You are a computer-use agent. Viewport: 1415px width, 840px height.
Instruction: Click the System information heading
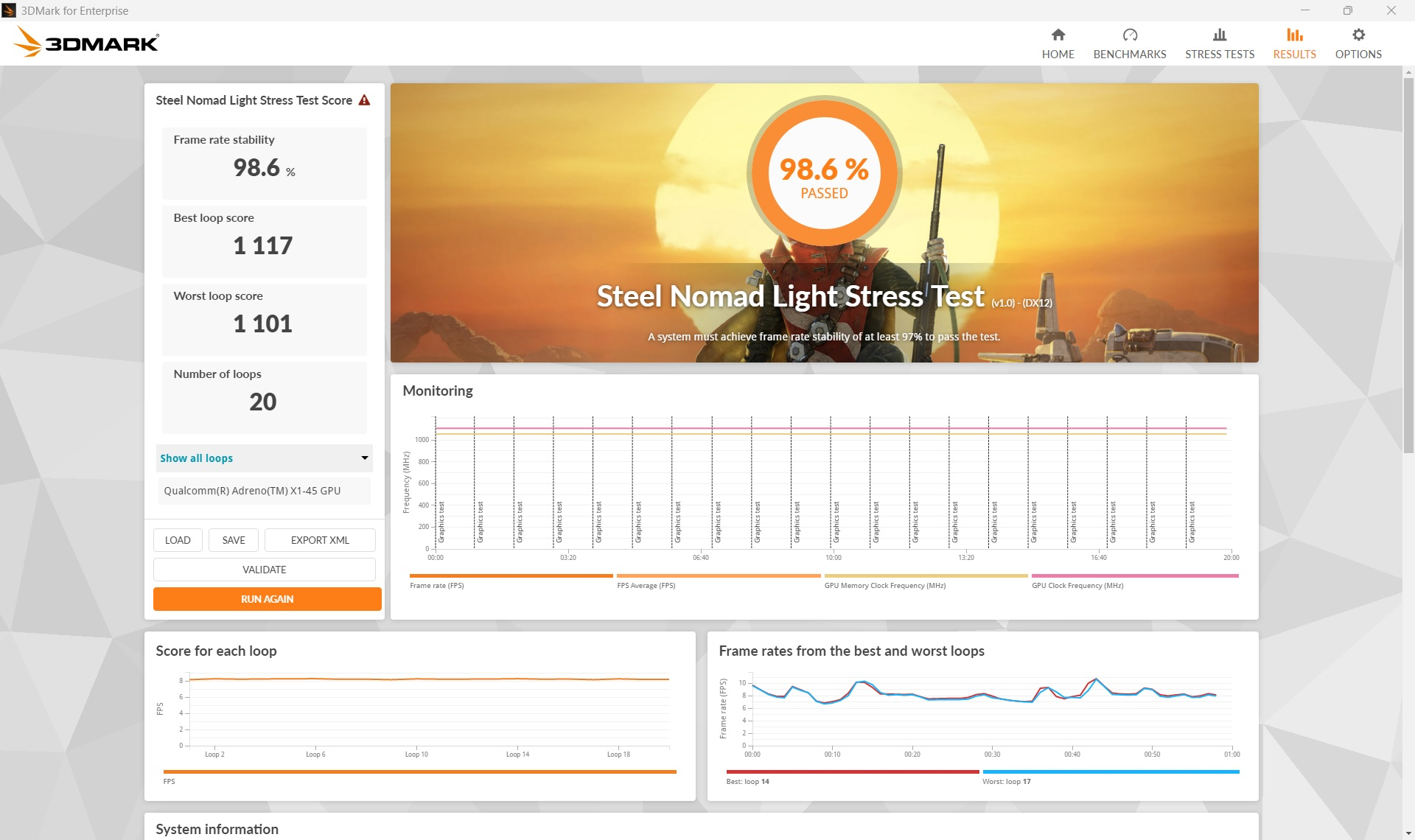(x=217, y=830)
